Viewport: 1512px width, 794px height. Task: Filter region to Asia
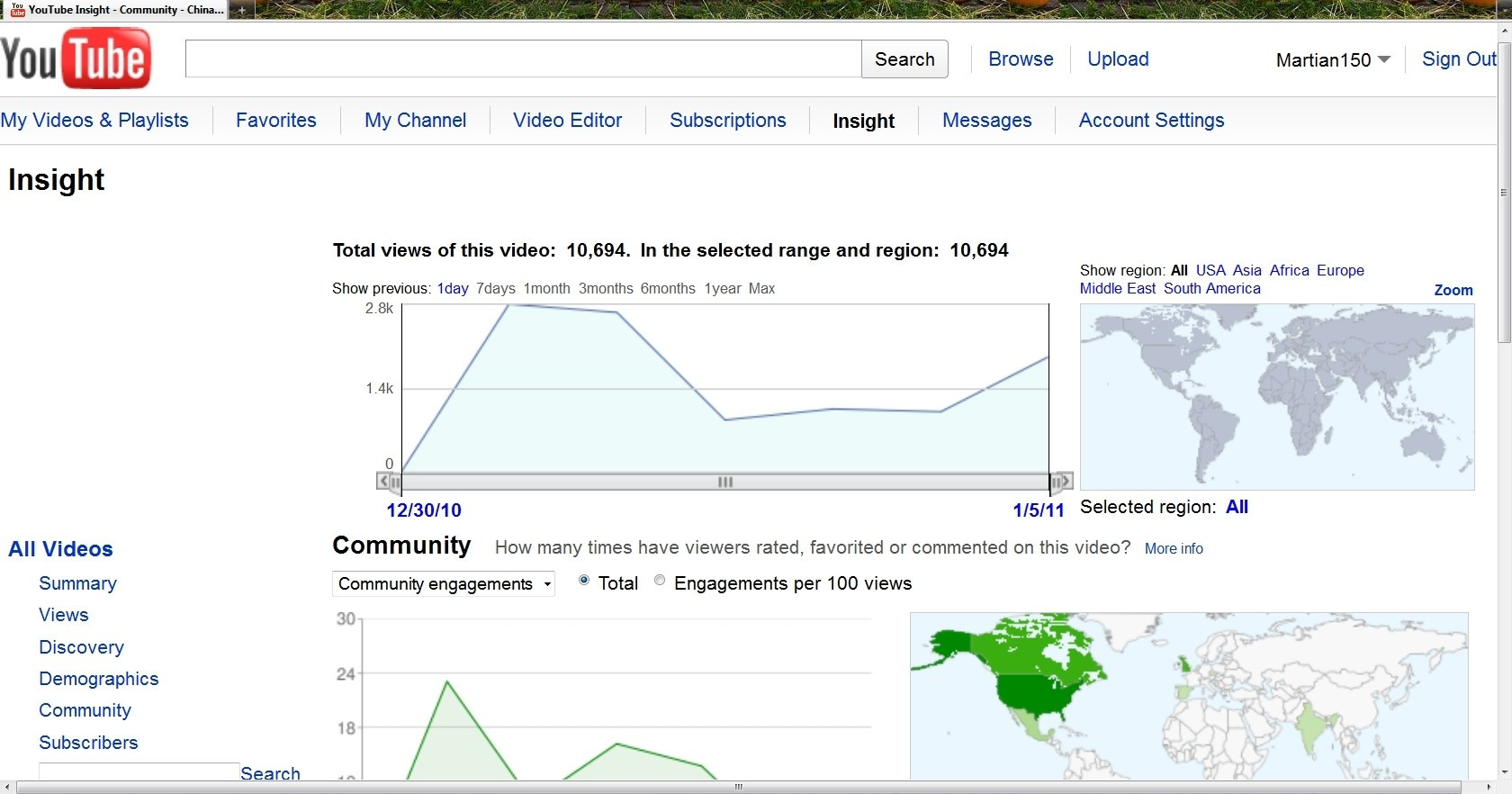point(1247,270)
